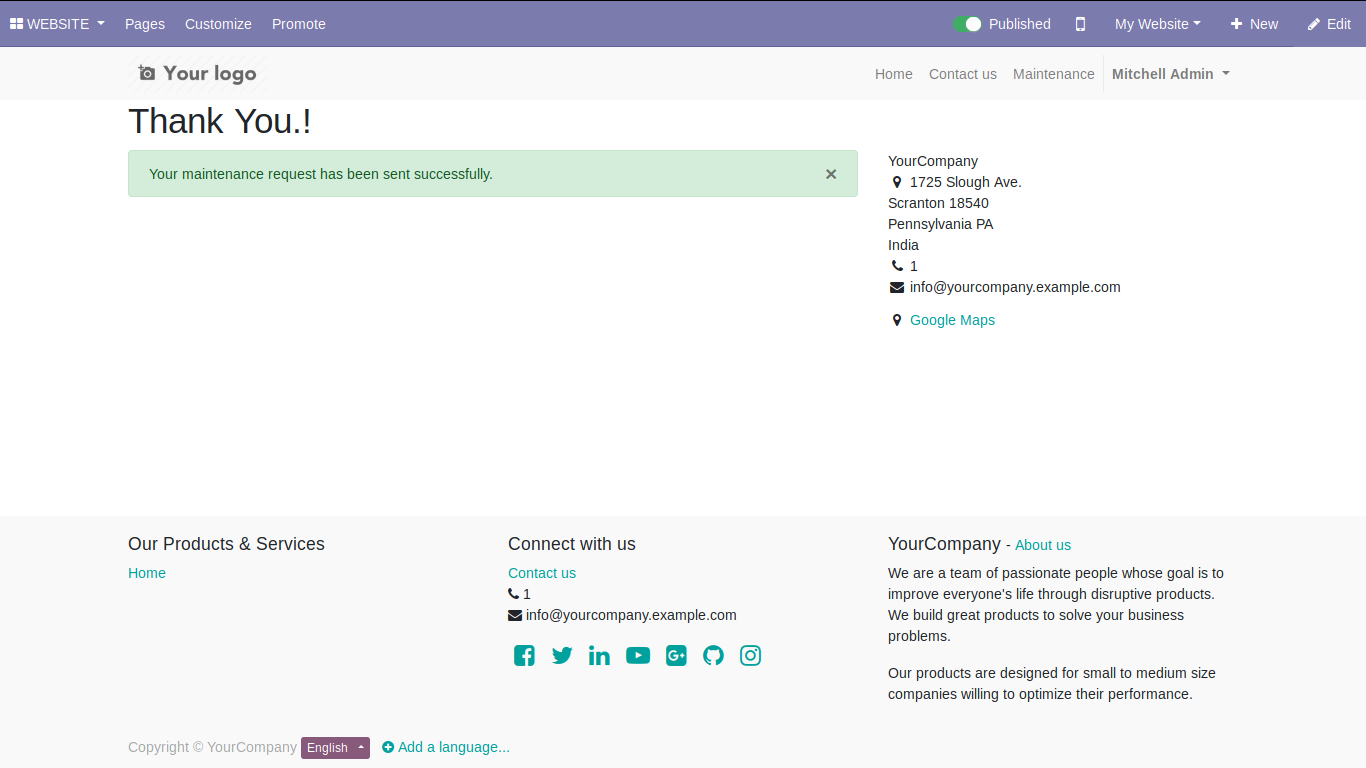
Task: Open the Maintenance nav page
Action: pos(1054,74)
